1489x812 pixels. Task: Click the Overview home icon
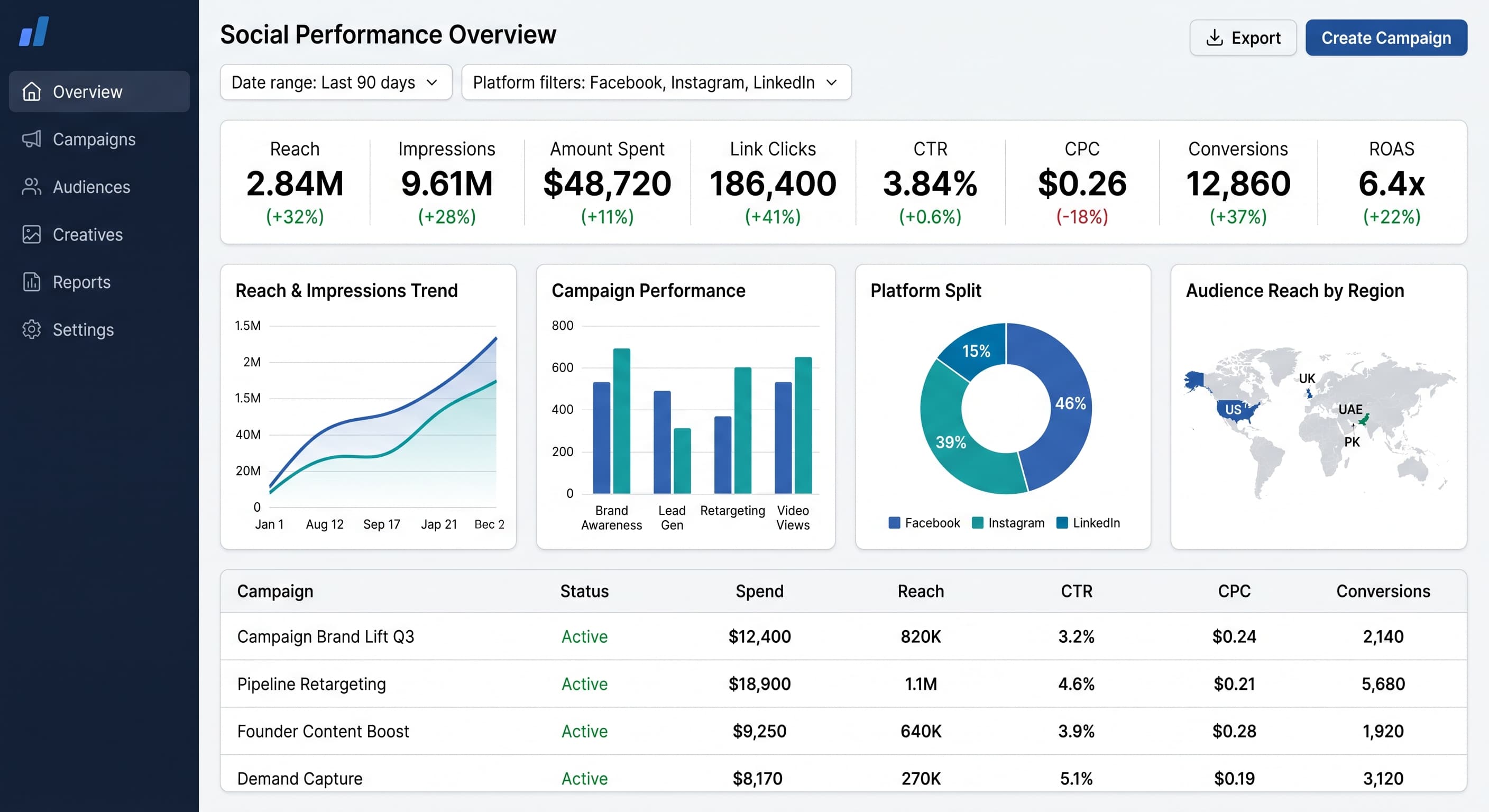click(31, 91)
